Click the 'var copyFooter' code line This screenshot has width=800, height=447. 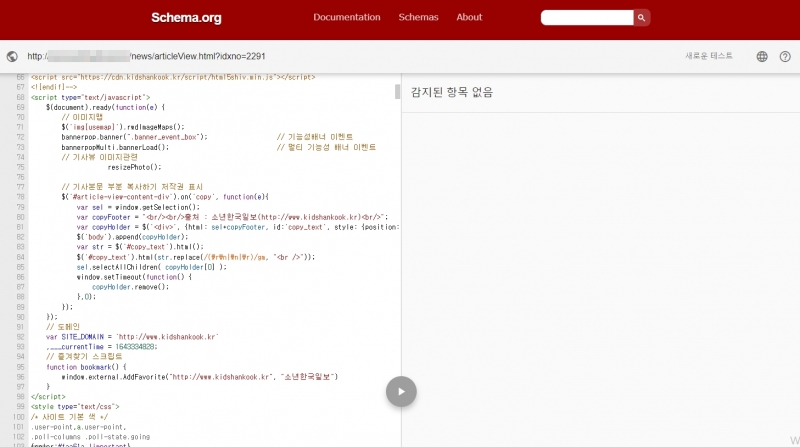click(232, 217)
